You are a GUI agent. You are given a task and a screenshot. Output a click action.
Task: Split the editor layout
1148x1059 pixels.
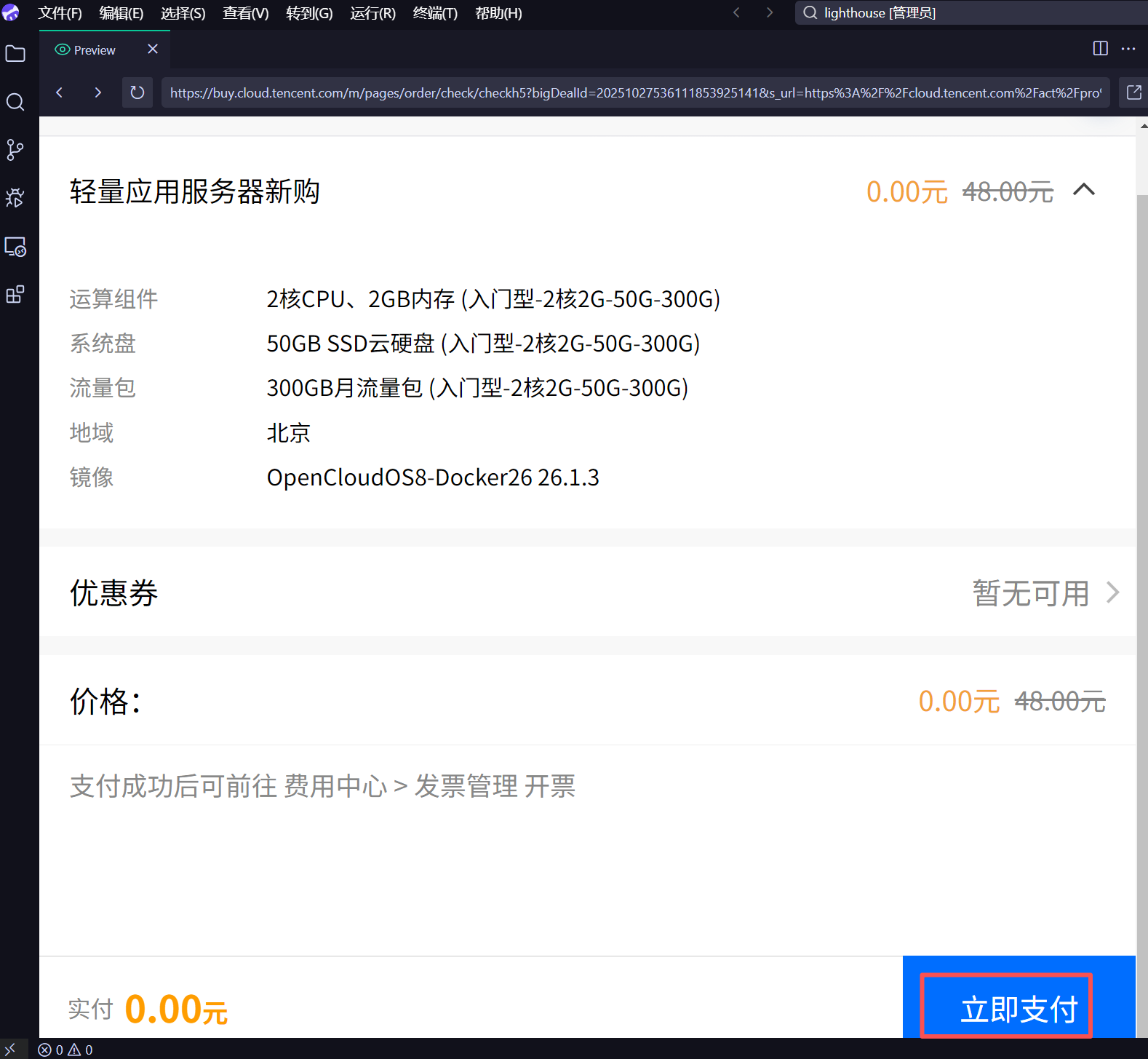click(x=1100, y=49)
